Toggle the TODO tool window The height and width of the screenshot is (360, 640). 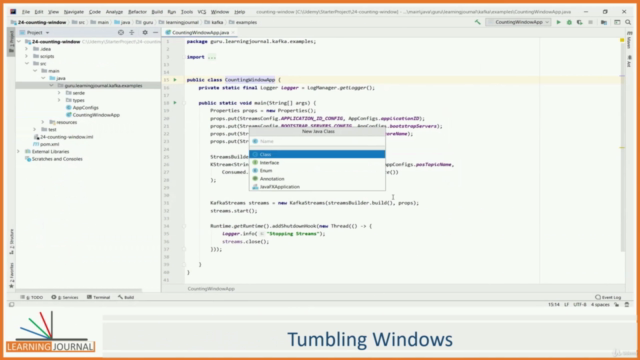pos(32,297)
